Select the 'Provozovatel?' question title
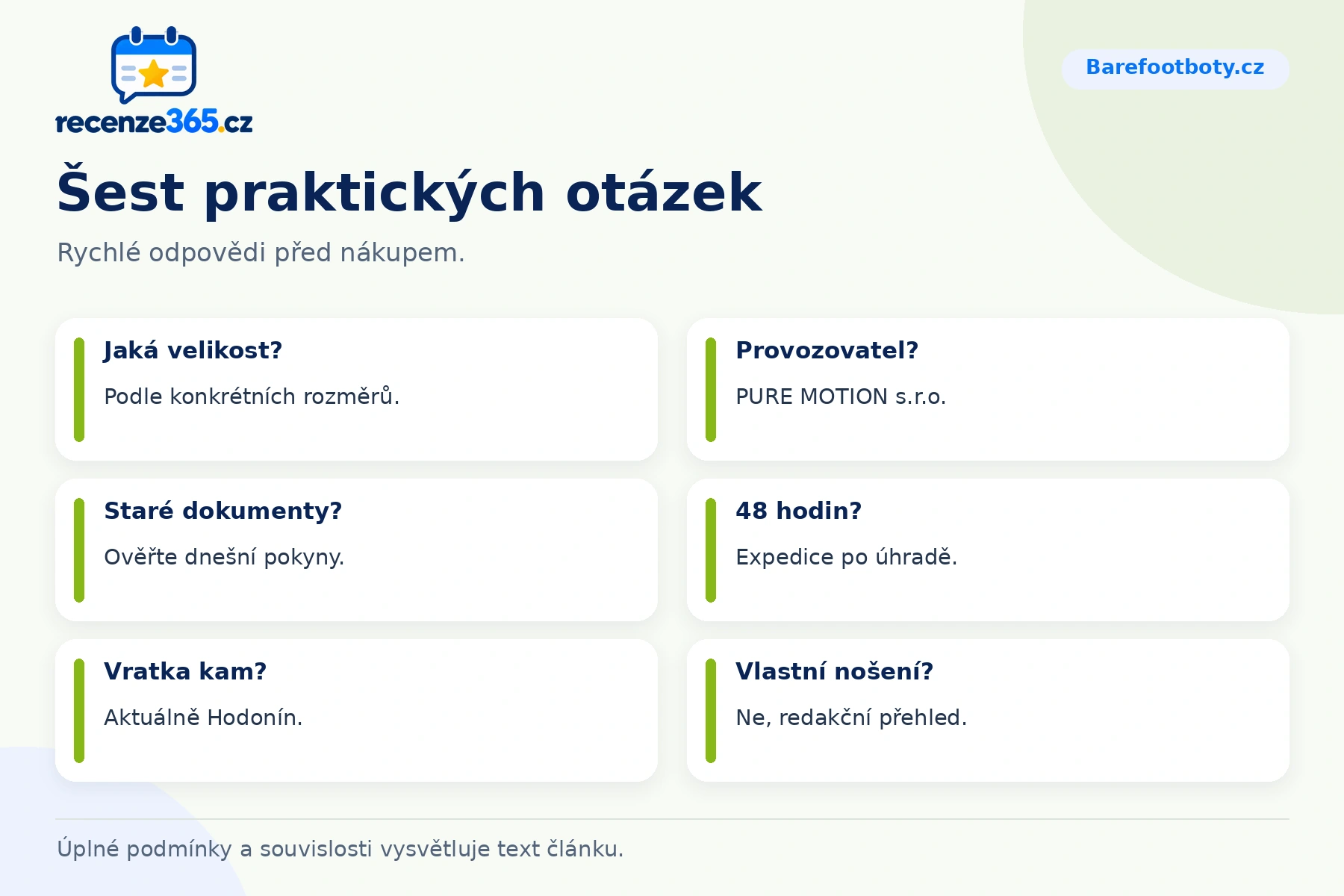The width and height of the screenshot is (1344, 896). 827,350
